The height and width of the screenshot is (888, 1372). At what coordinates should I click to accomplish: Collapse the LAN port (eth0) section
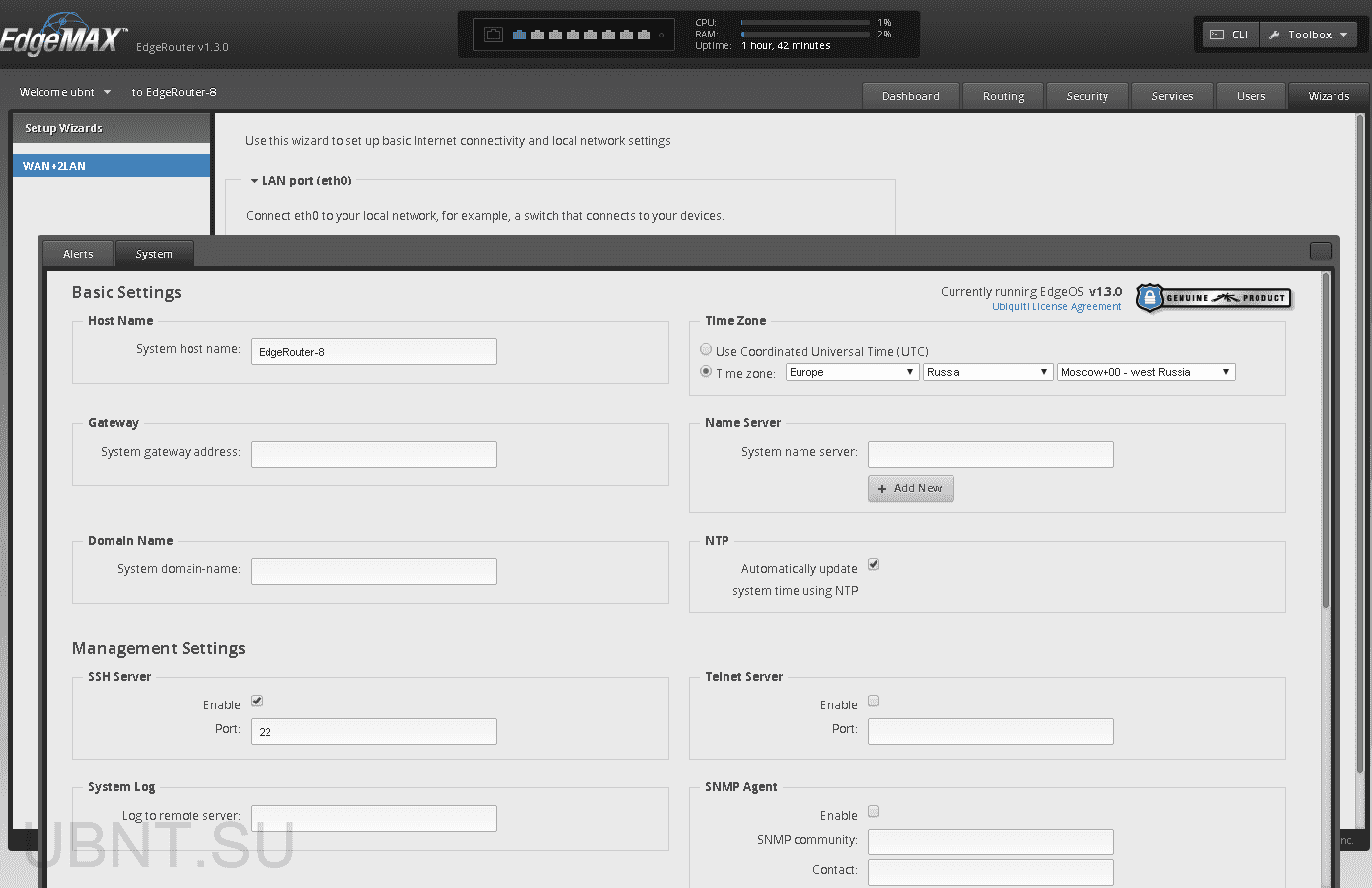pyautogui.click(x=254, y=181)
